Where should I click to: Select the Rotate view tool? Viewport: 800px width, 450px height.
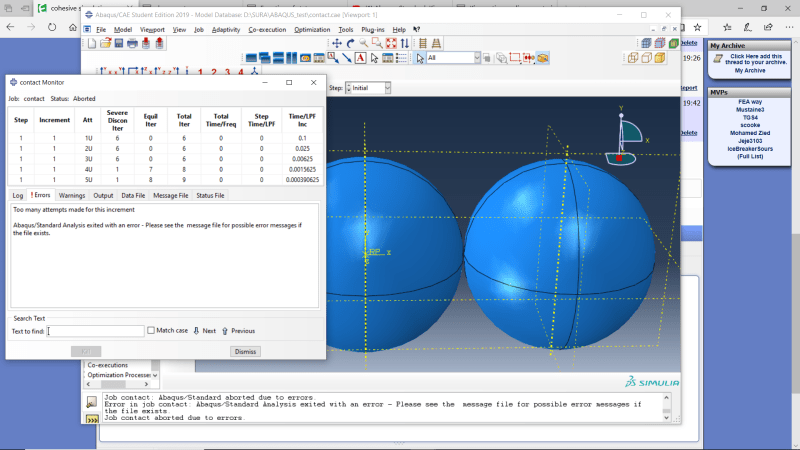351,43
